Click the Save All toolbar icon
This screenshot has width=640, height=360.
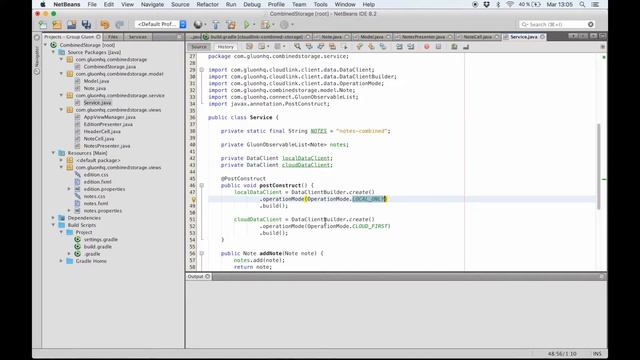(x=86, y=24)
